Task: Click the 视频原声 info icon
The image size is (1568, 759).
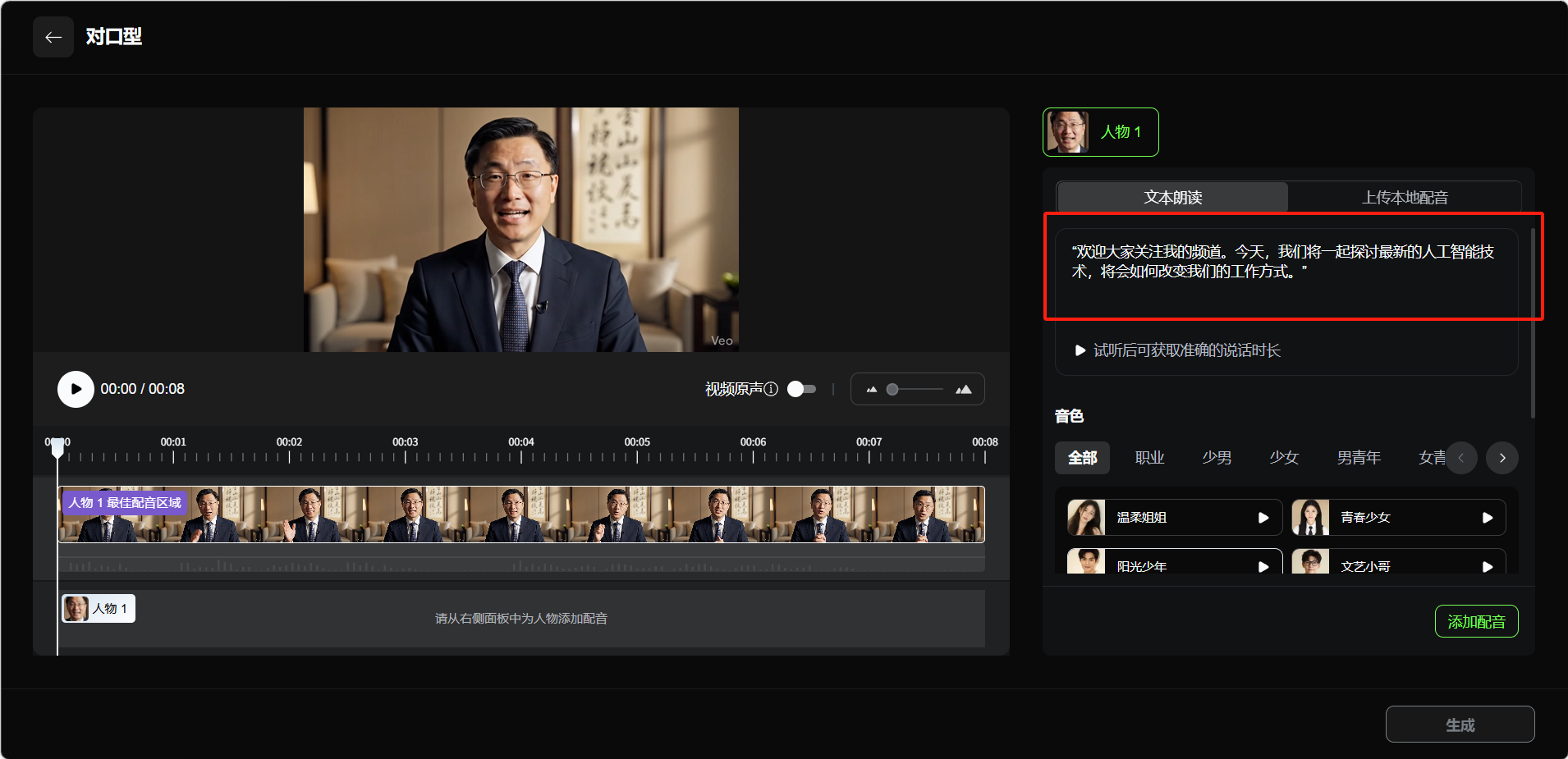Action: [x=771, y=389]
